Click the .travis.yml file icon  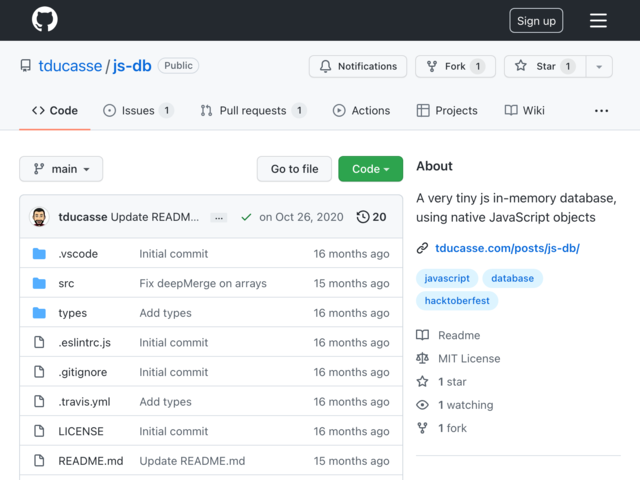coord(39,401)
